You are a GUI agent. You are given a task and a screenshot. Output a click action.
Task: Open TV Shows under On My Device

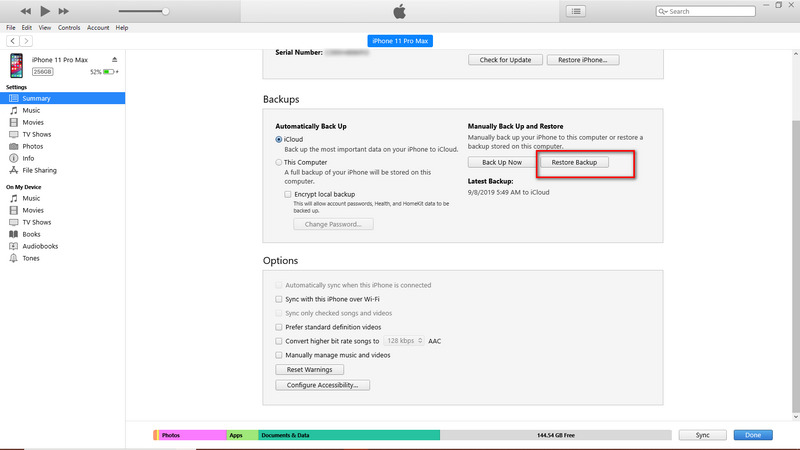tap(36, 222)
